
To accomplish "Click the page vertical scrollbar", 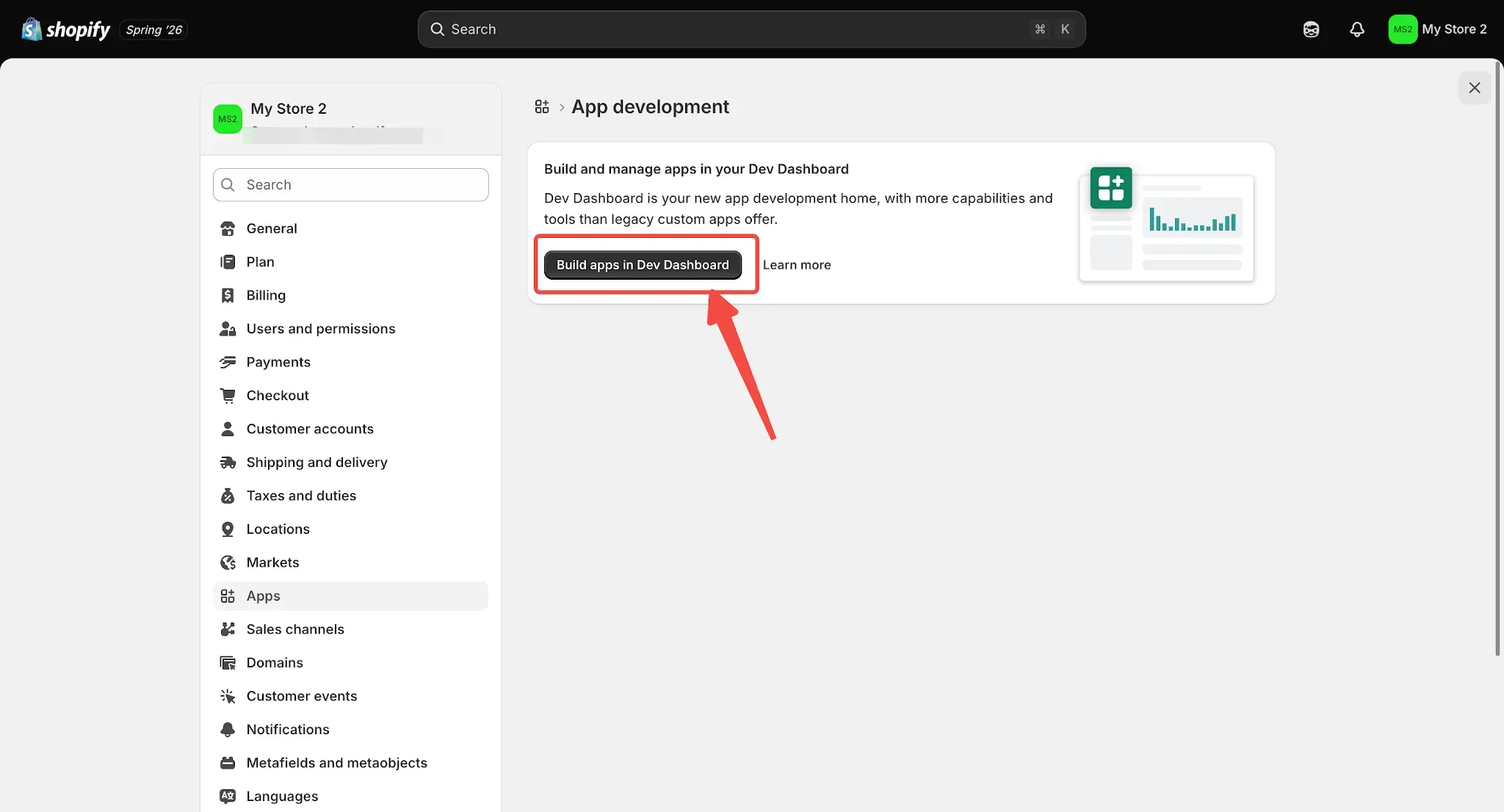I will pos(1498,360).
